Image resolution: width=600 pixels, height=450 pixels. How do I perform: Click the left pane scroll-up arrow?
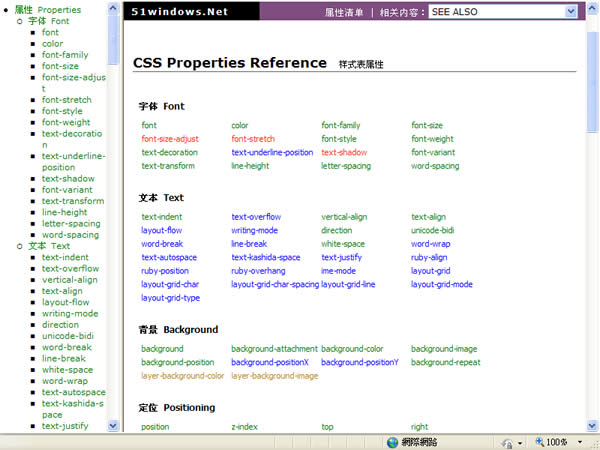point(113,8)
